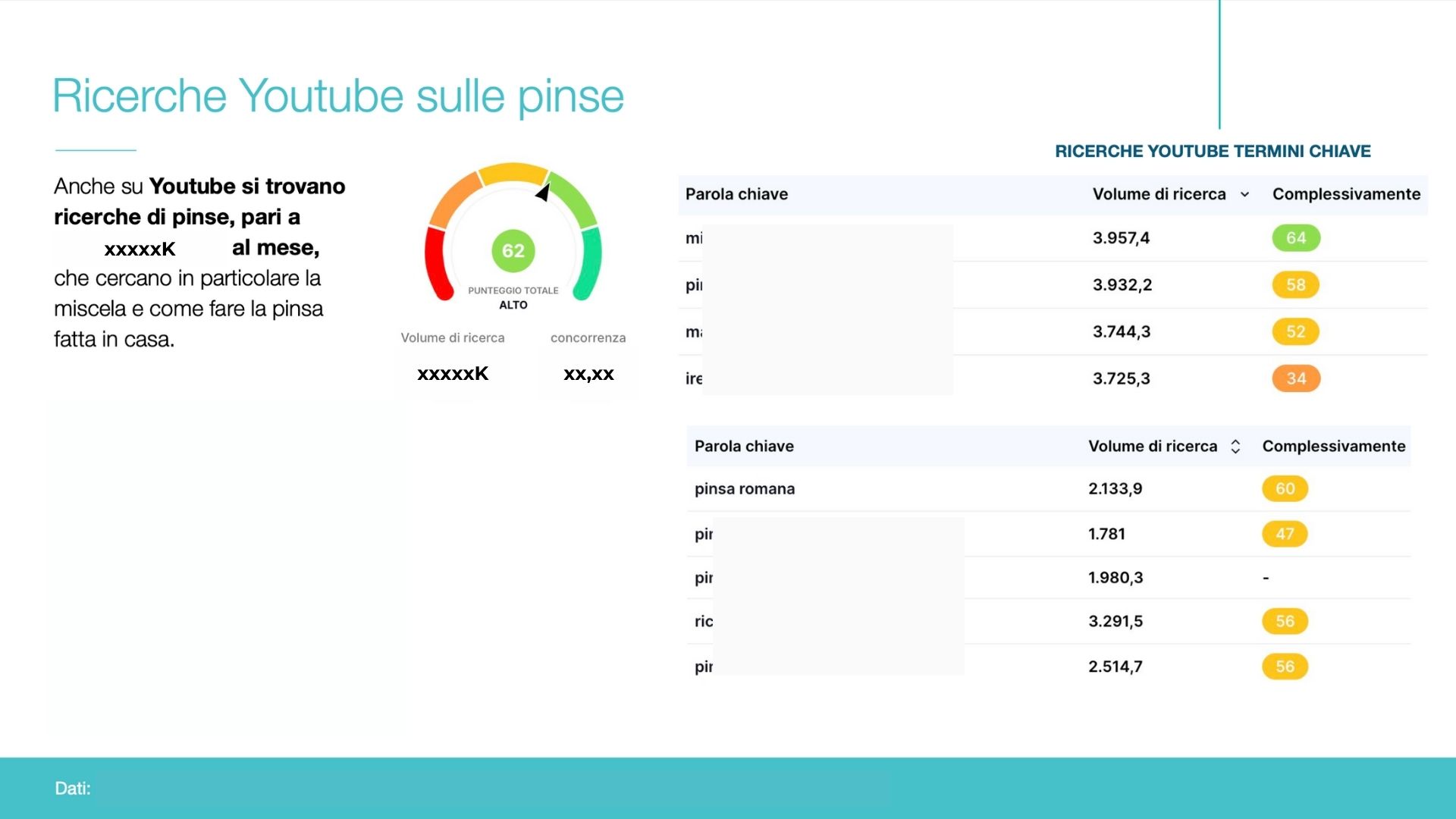Click the volume di ricerca xxxxxK value
Viewport: 1456px width, 819px height.
pos(453,374)
